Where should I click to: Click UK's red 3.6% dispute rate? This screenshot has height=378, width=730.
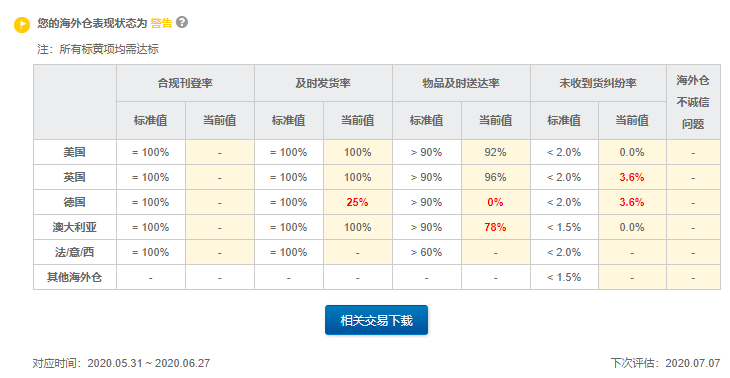(632, 177)
